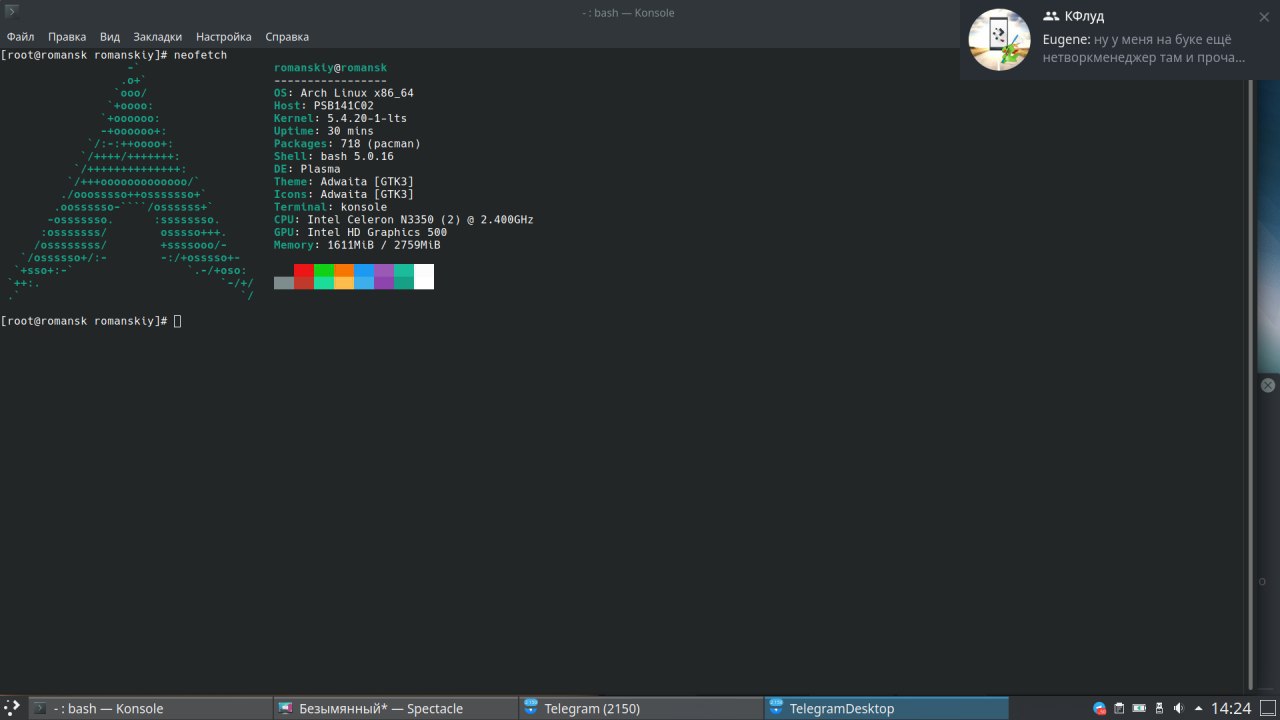
Task: Expand hidden system tray icons arrow
Action: coord(1198,708)
